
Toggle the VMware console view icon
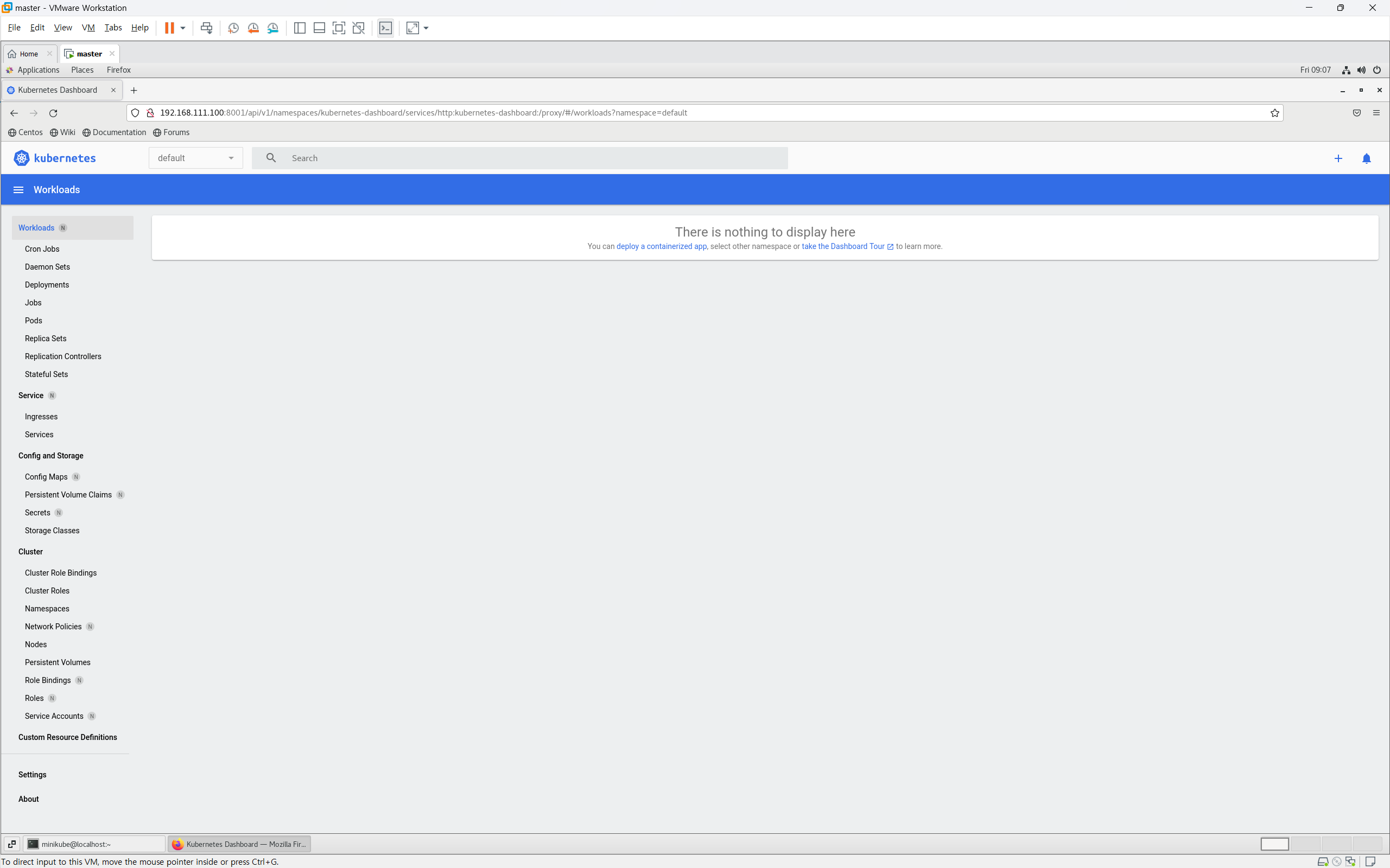[385, 28]
